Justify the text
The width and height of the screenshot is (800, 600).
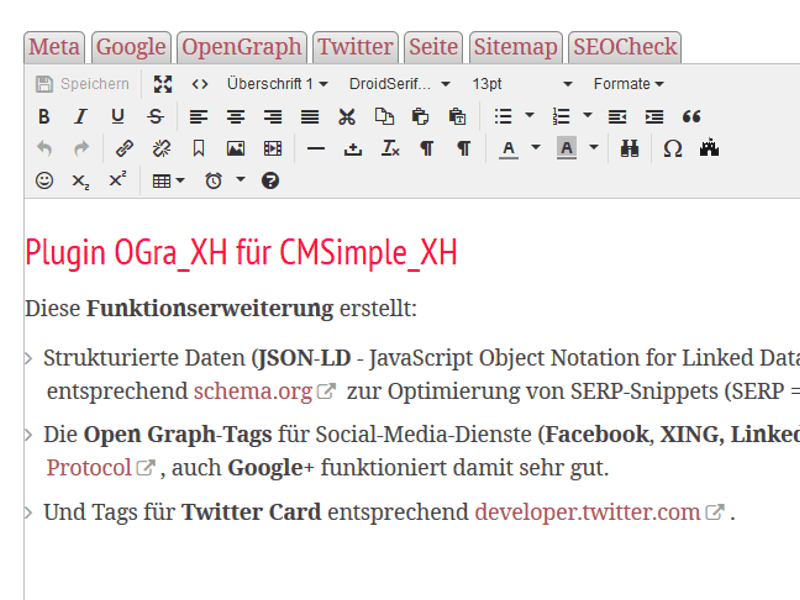(x=310, y=117)
